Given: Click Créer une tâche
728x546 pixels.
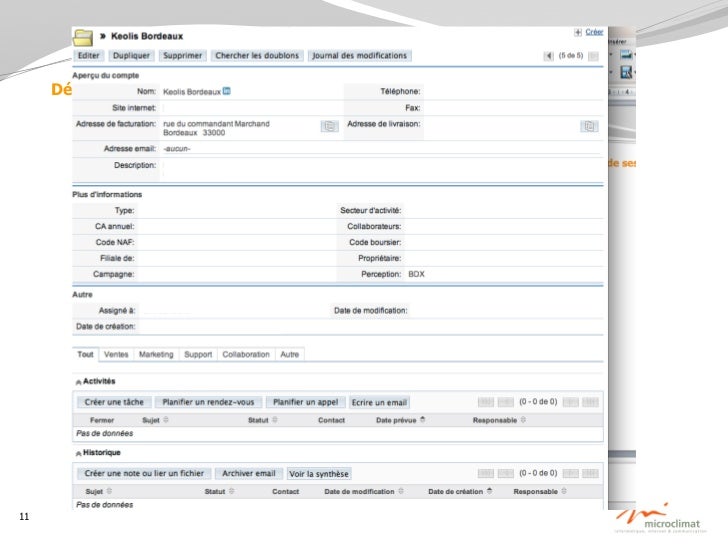Looking at the screenshot, I should tap(114, 402).
